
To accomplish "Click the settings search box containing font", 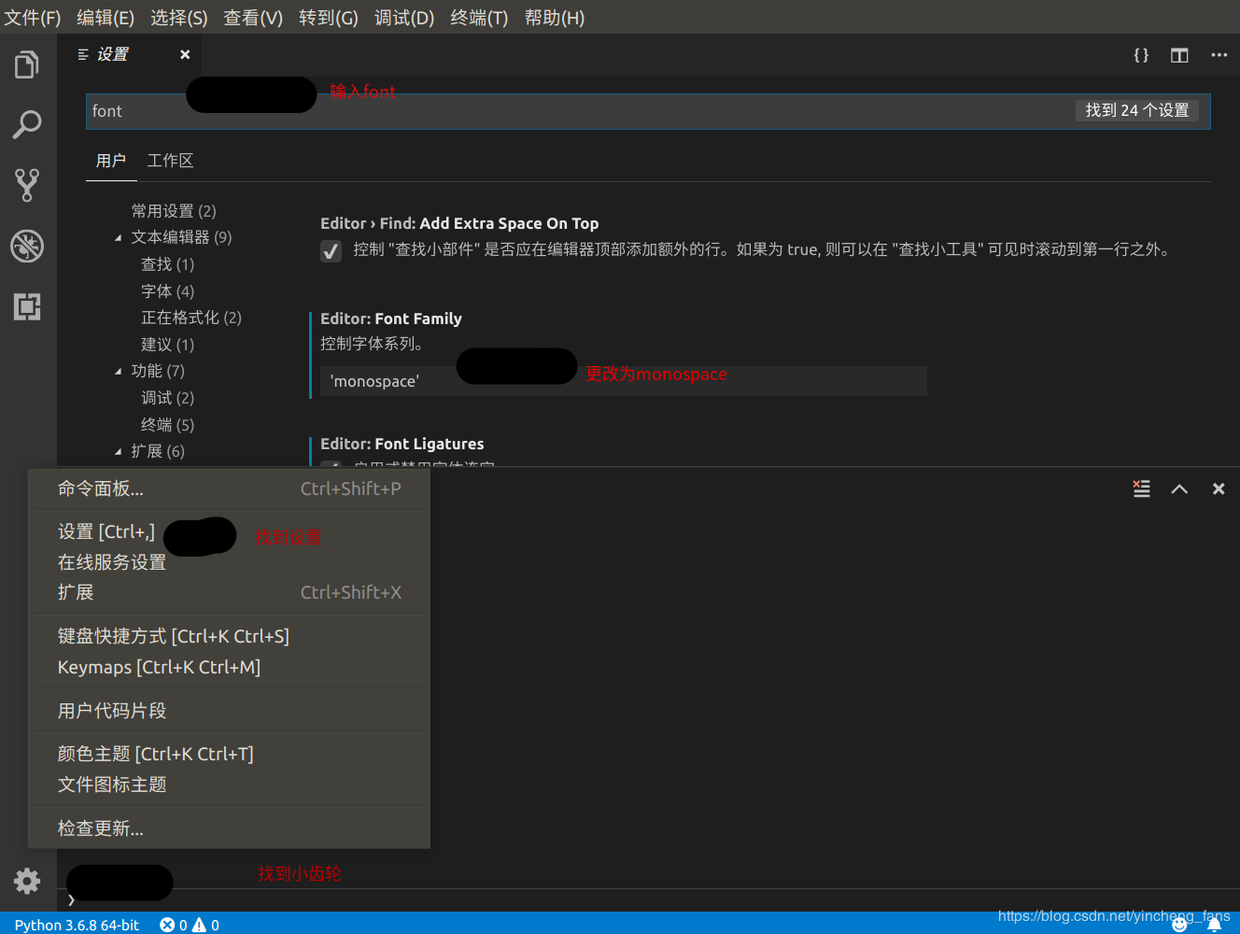I will click(648, 111).
